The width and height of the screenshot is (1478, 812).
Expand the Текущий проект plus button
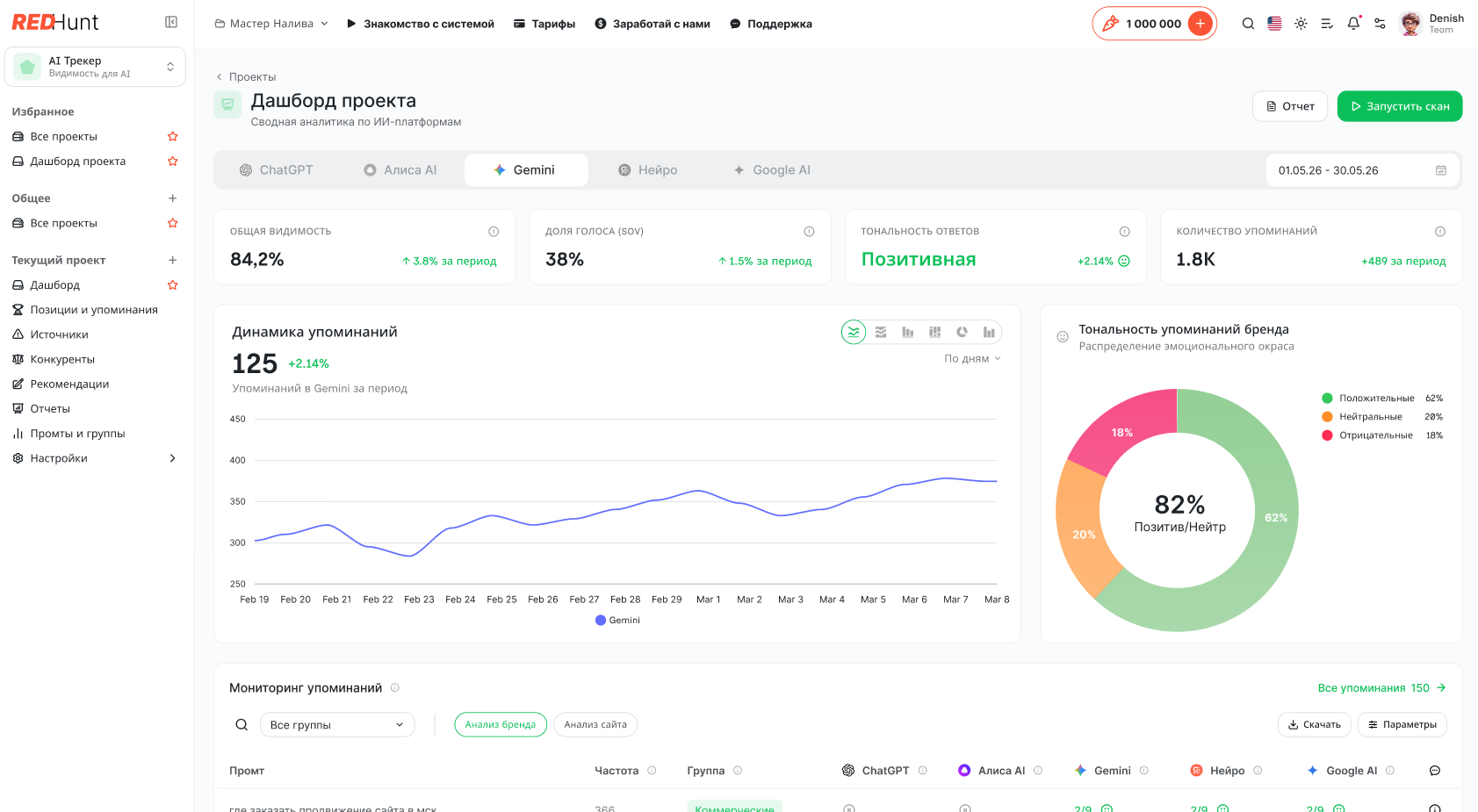173,260
